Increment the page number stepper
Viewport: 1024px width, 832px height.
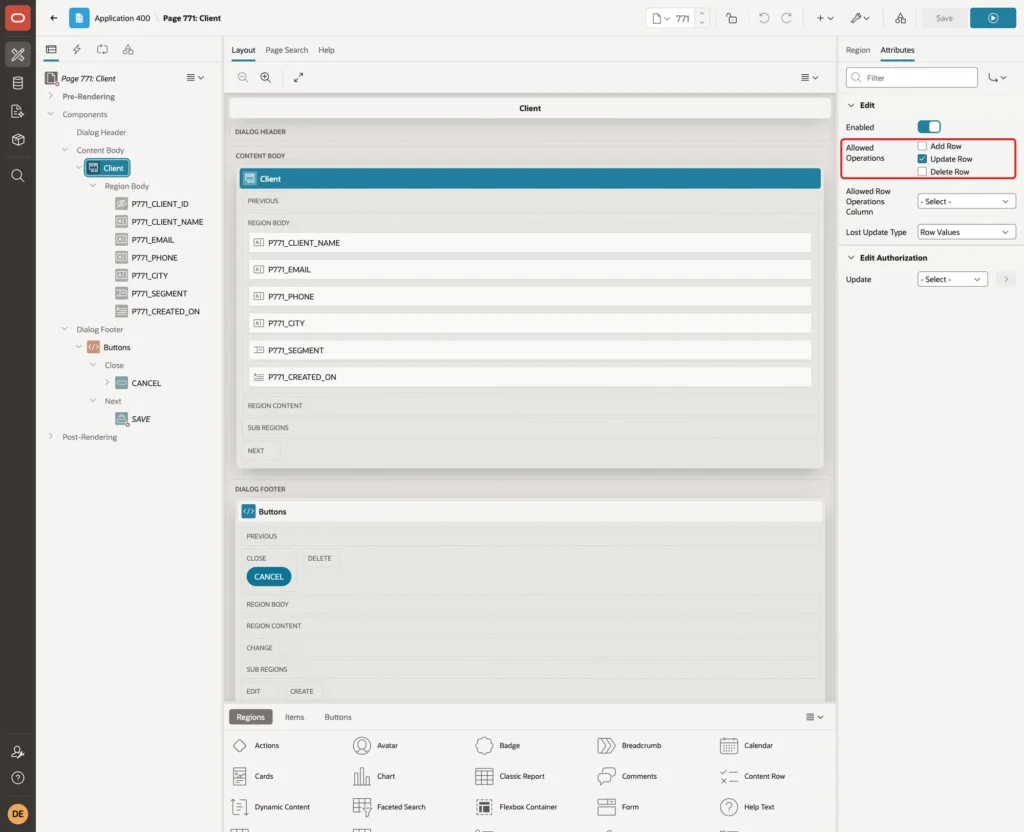pos(702,14)
